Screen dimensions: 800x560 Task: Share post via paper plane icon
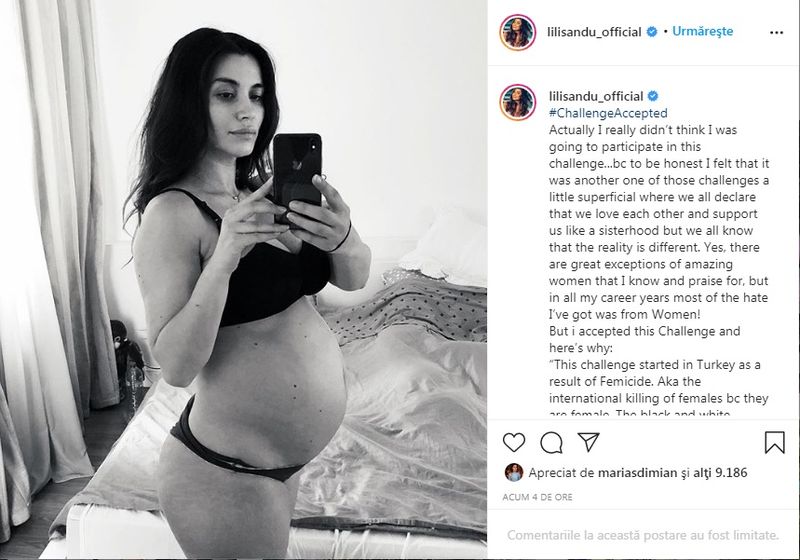pos(588,442)
